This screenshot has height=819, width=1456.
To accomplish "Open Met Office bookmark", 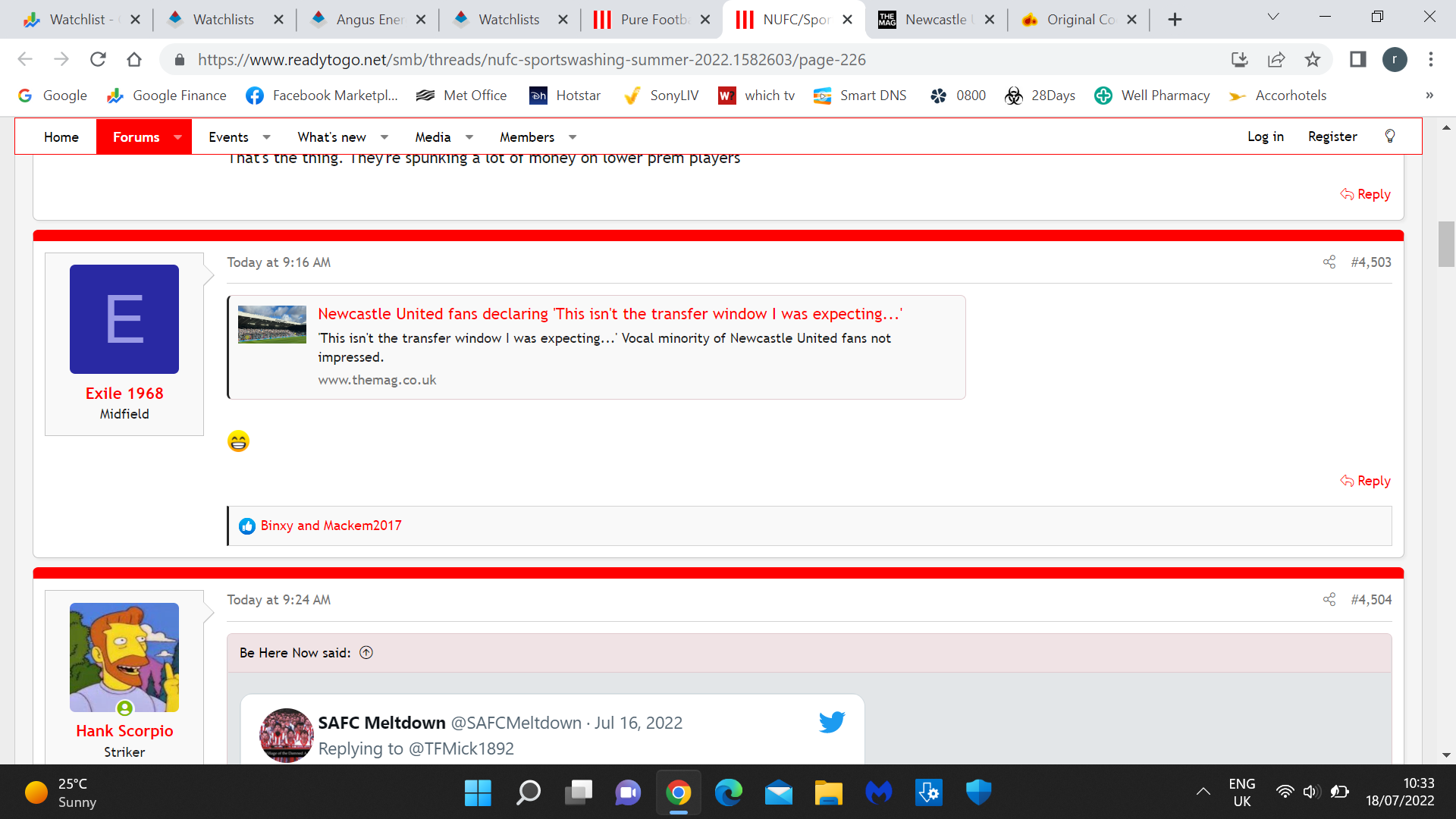I will 461,96.
